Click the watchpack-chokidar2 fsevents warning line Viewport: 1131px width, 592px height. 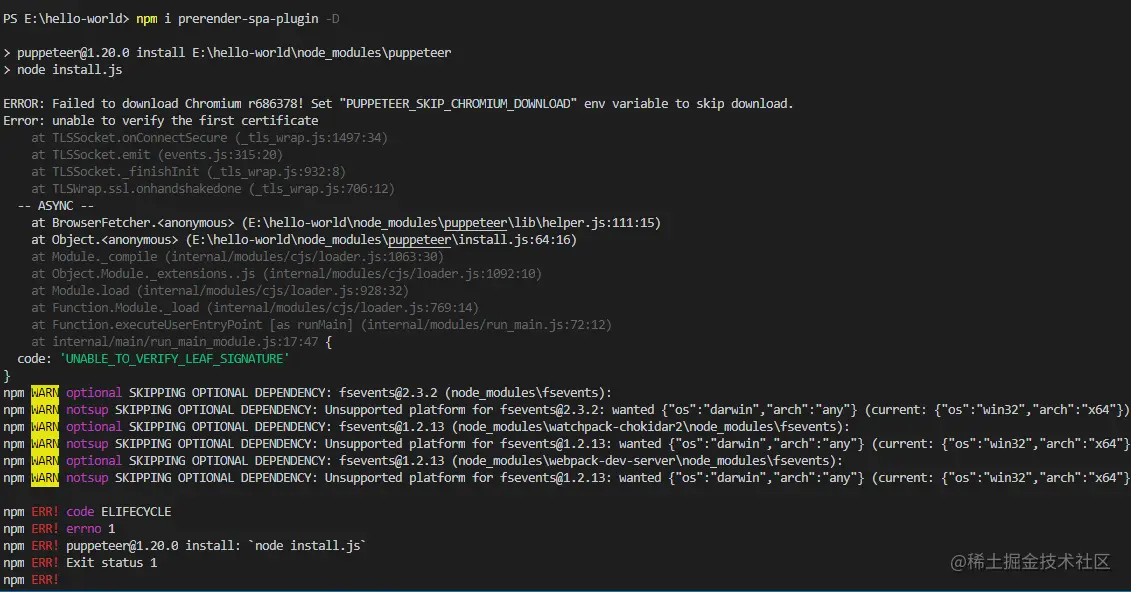coord(426,427)
